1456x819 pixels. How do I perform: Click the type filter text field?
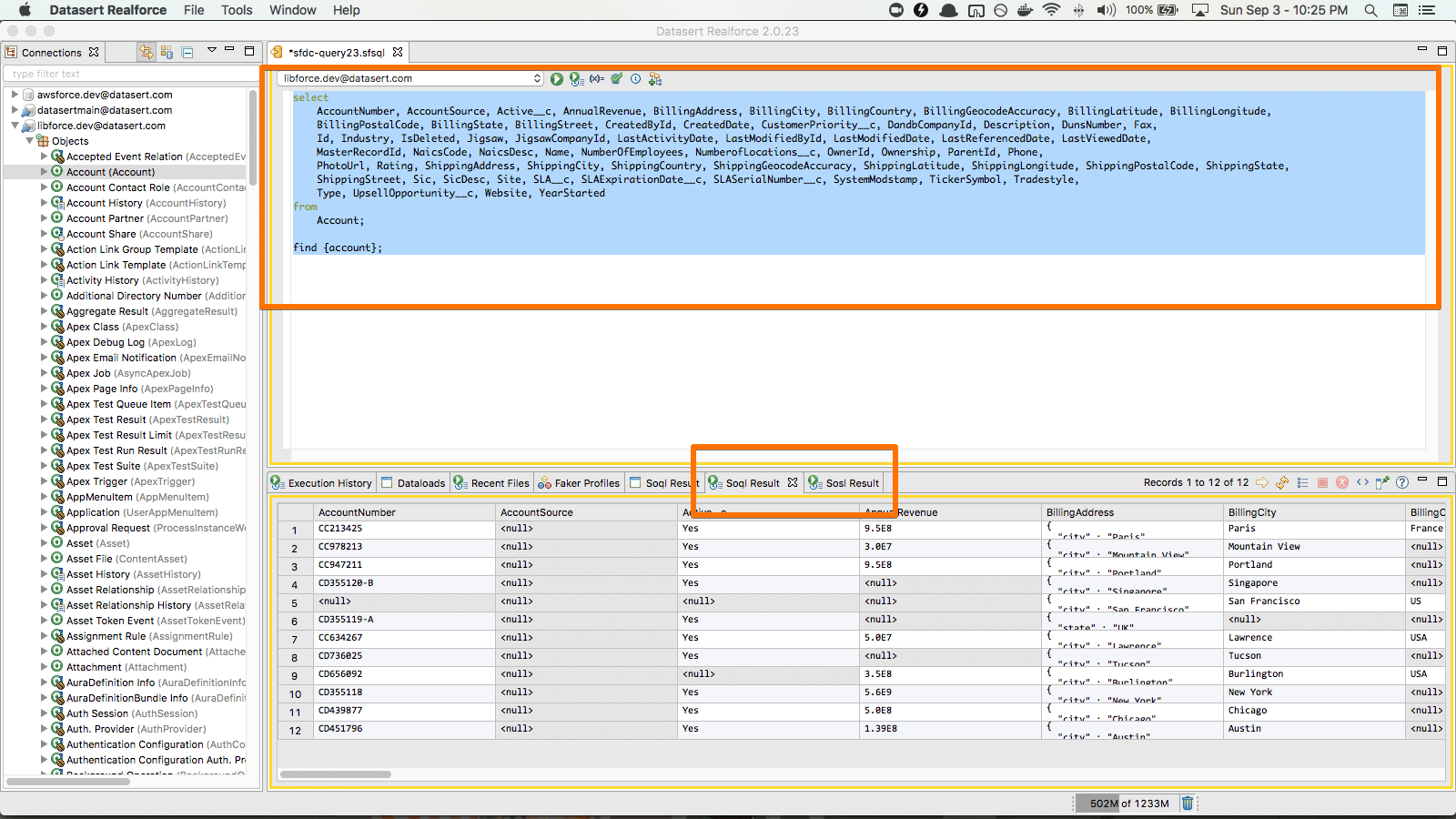pyautogui.click(x=126, y=74)
